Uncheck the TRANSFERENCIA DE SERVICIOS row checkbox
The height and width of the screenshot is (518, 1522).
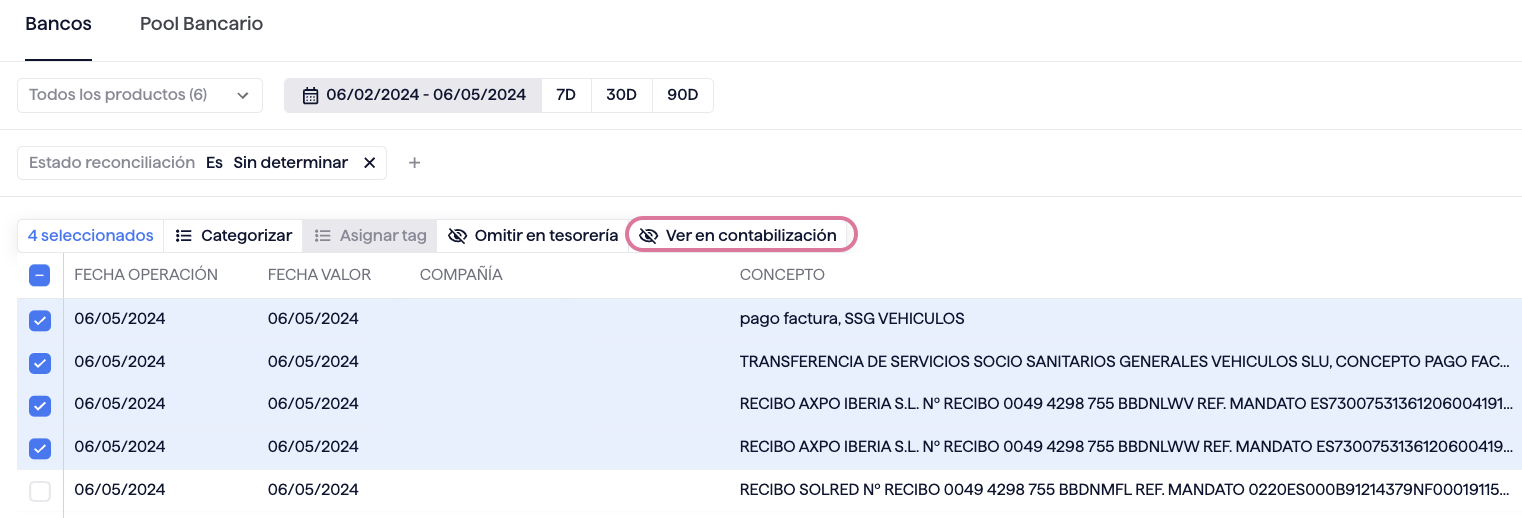pyautogui.click(x=40, y=363)
